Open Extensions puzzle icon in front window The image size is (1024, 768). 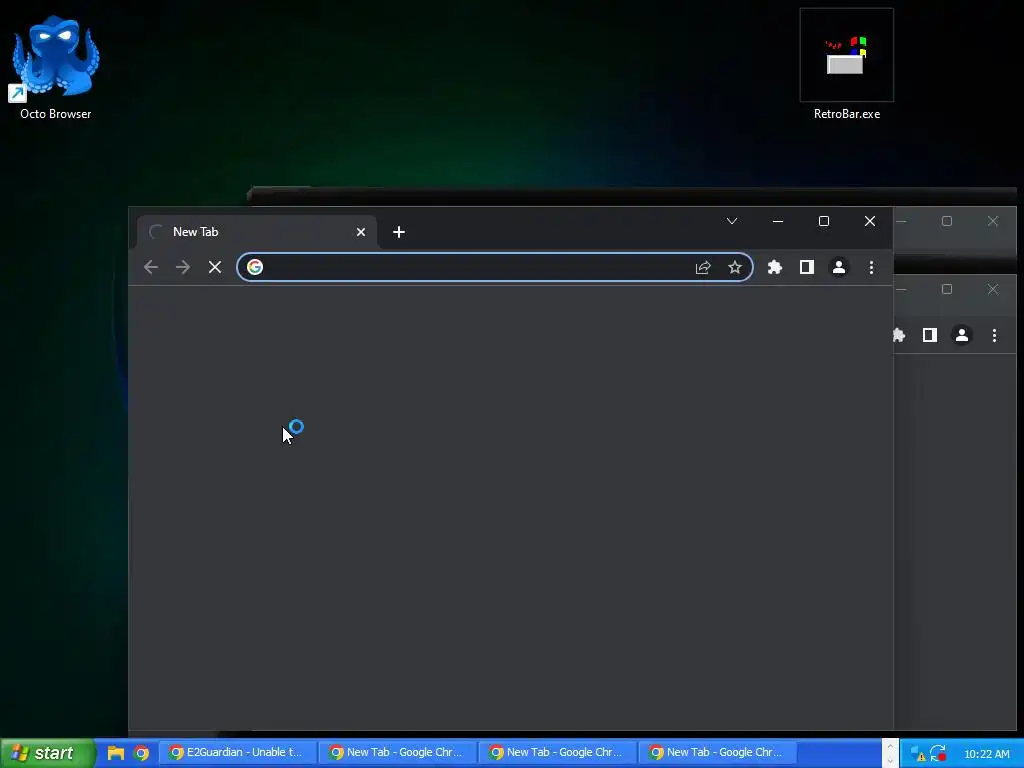tap(775, 267)
